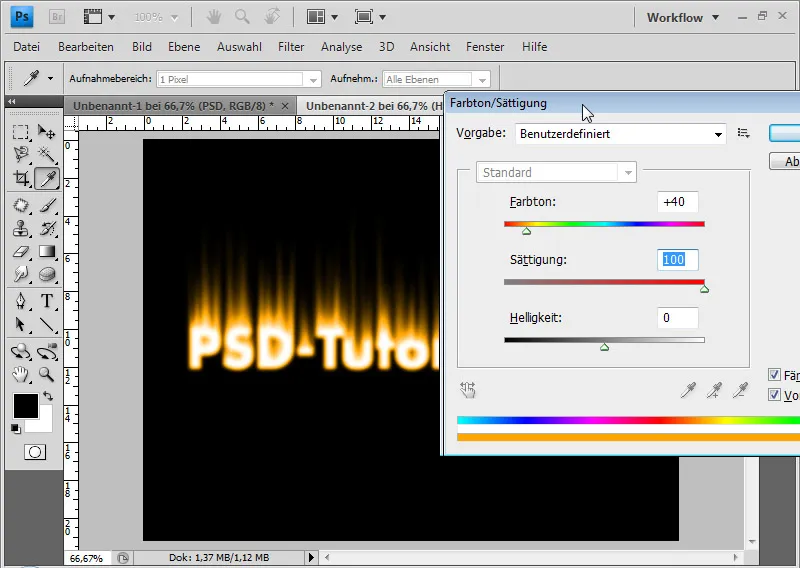Open the Filter menu
The width and height of the screenshot is (800, 568).
tap(291, 47)
